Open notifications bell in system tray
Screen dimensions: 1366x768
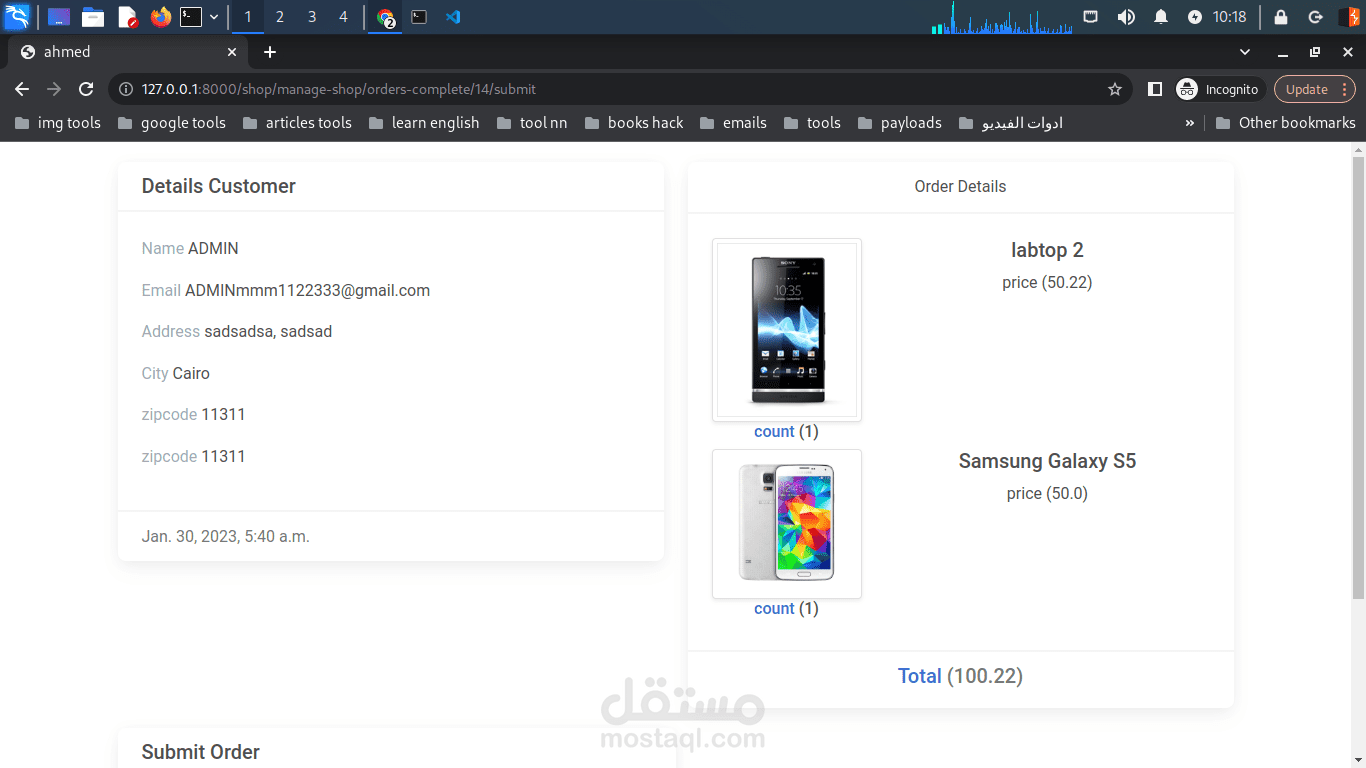tap(1161, 17)
